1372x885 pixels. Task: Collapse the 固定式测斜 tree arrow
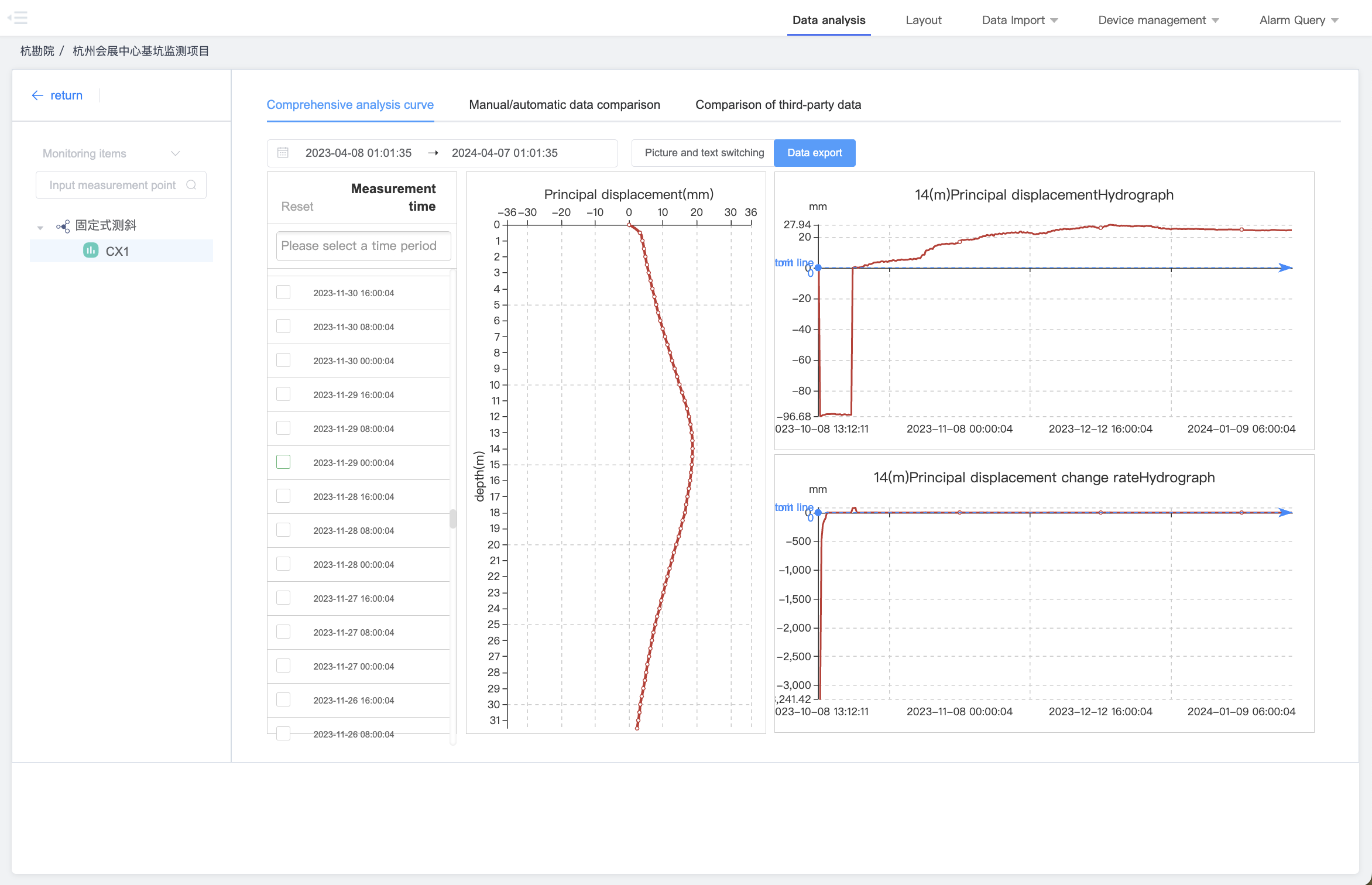tap(40, 227)
